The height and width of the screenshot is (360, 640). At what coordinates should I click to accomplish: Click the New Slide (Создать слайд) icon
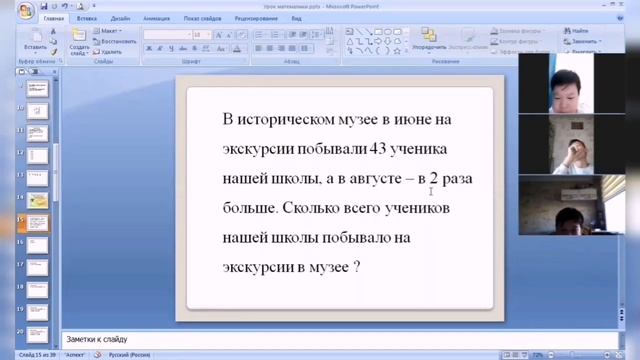tap(79, 35)
